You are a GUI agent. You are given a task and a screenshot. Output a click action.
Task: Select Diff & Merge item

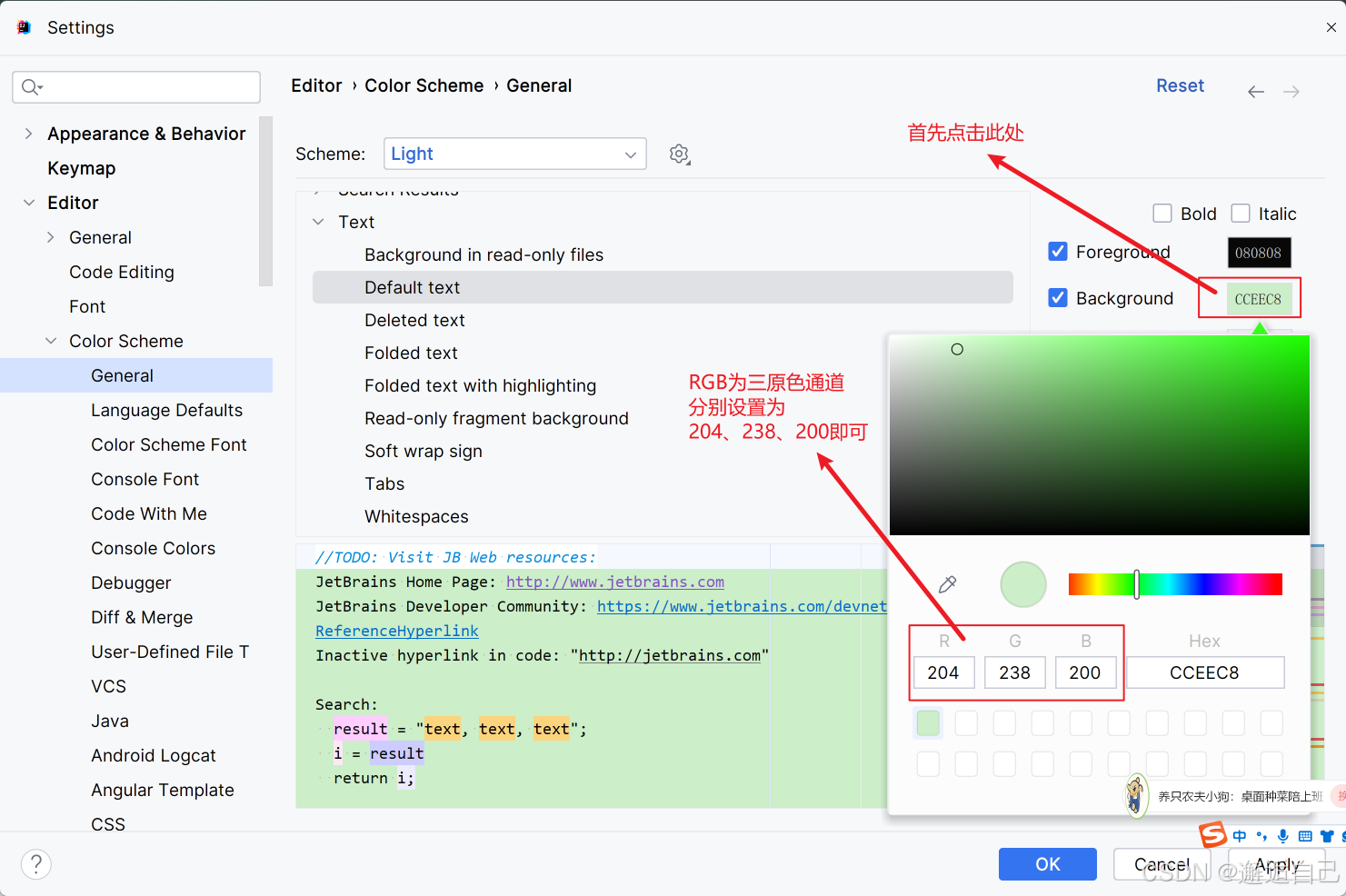pyautogui.click(x=142, y=617)
